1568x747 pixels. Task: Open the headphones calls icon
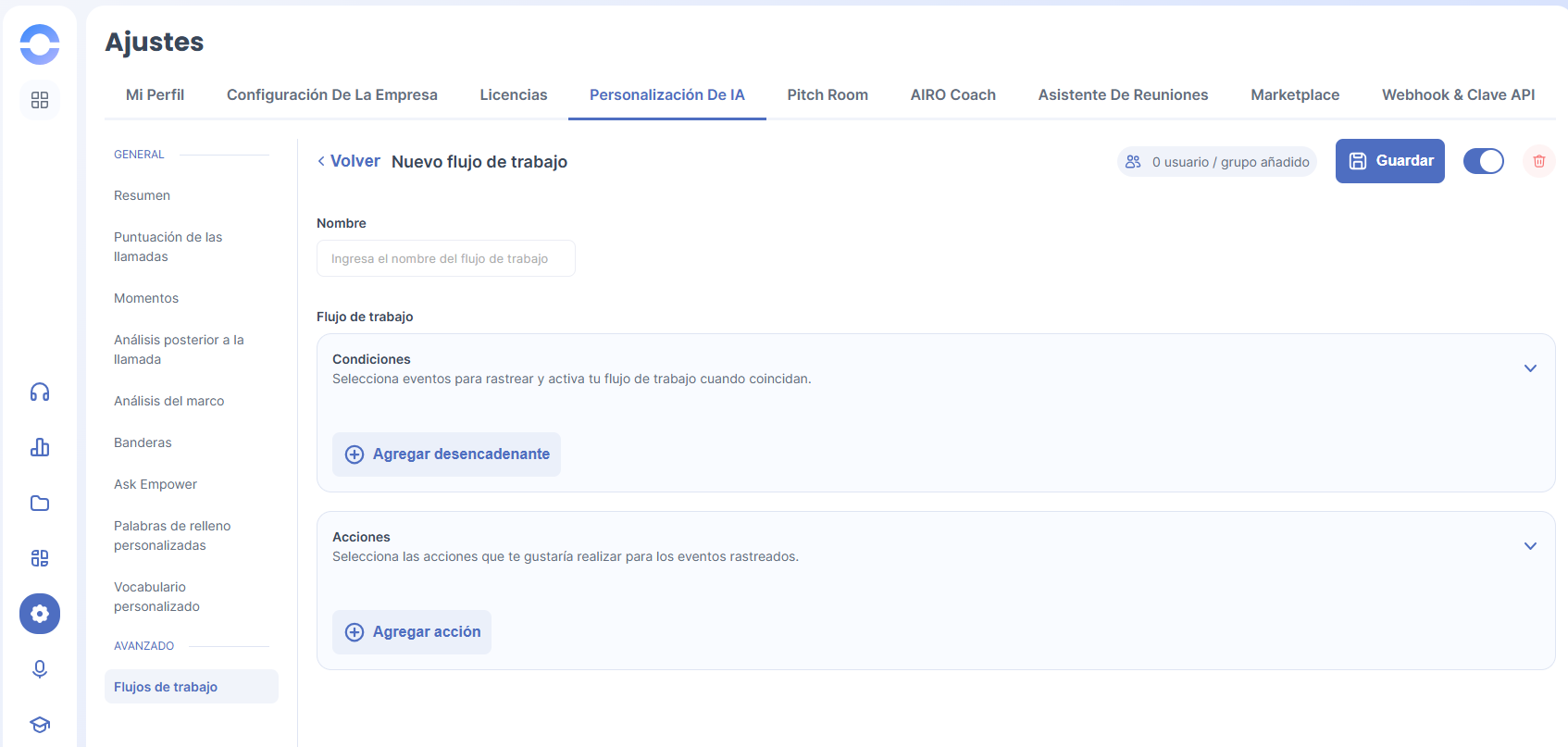(x=40, y=392)
